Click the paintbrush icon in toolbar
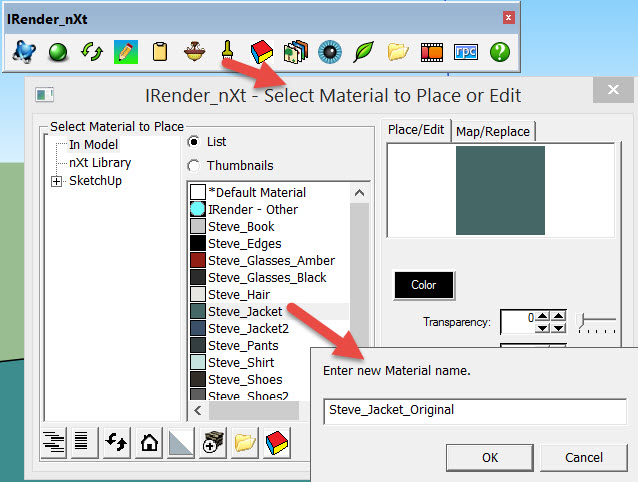Image resolution: width=638 pixels, height=482 pixels. coord(227,51)
